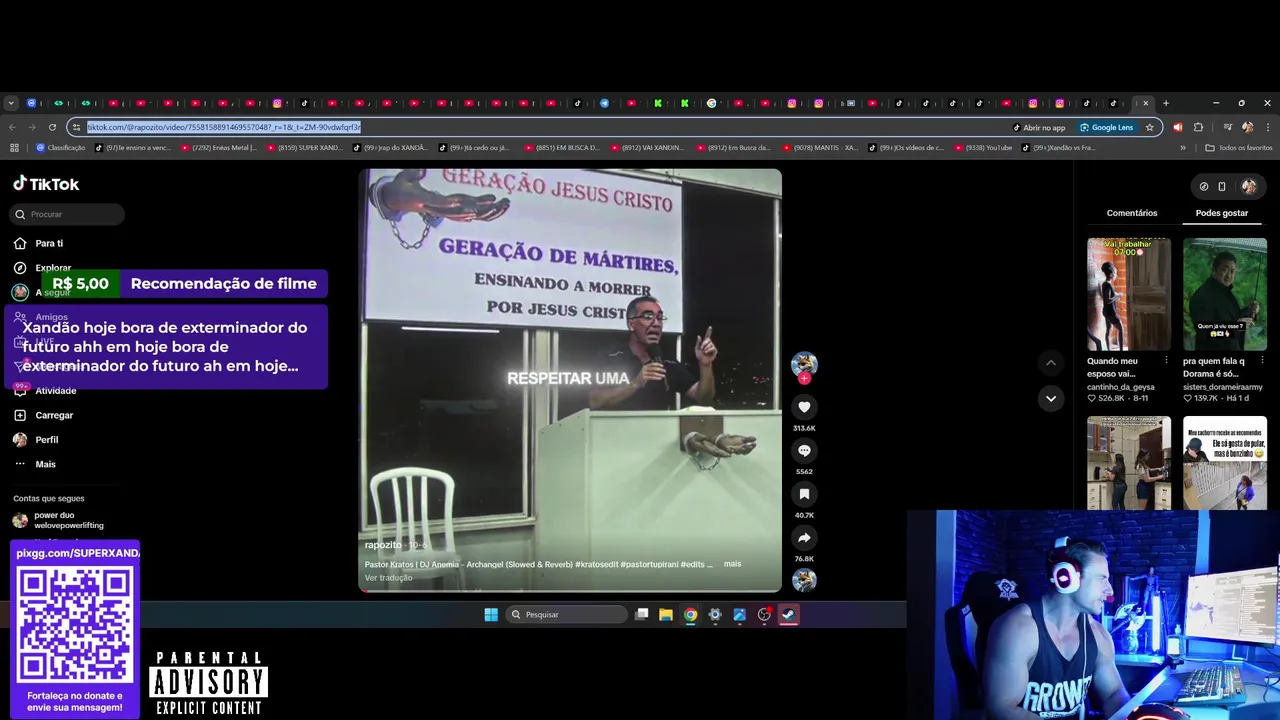Share video with the arrow icon
The height and width of the screenshot is (720, 1280).
(804, 538)
